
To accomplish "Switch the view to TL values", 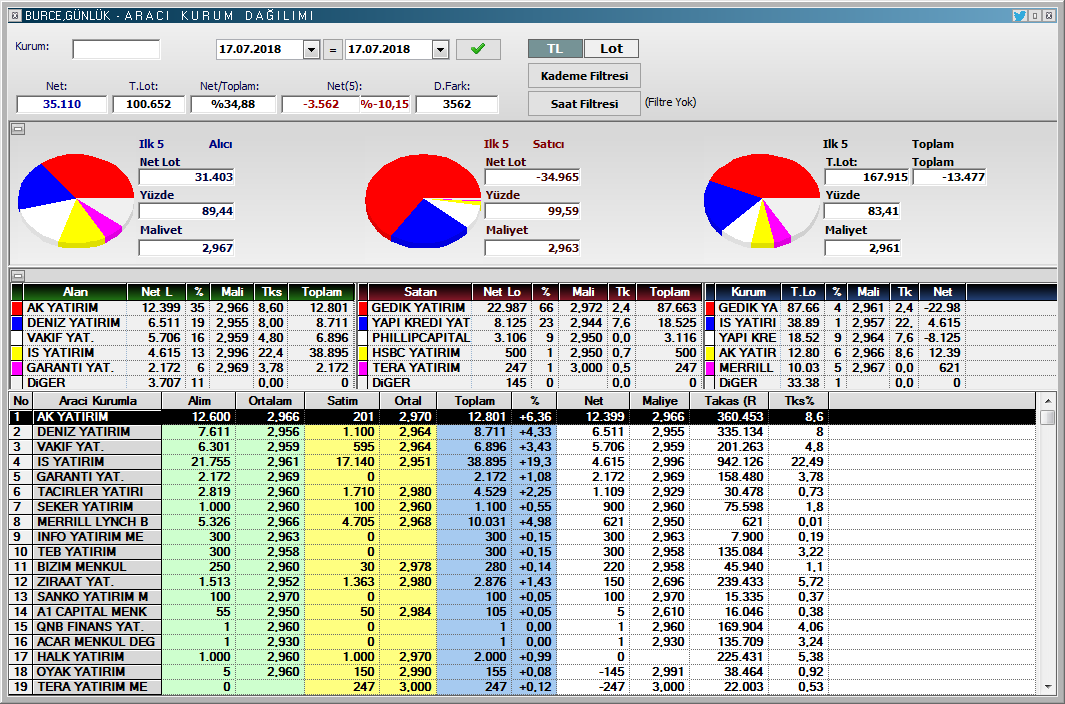I will click(x=555, y=48).
